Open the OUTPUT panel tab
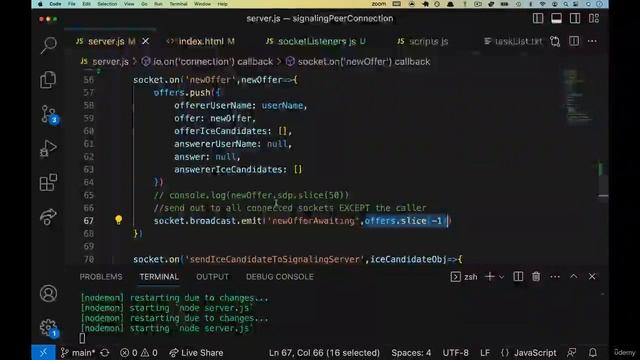 coord(212,277)
